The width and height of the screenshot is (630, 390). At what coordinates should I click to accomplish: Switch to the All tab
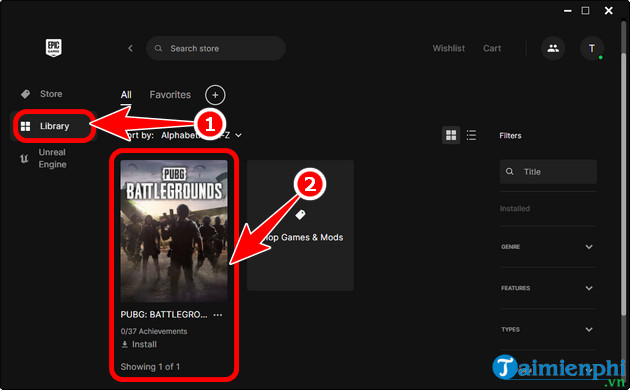[x=126, y=95]
